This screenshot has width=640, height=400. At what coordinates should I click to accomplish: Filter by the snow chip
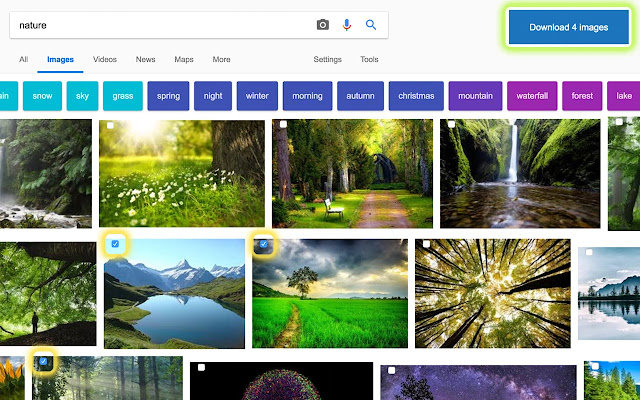tap(42, 96)
